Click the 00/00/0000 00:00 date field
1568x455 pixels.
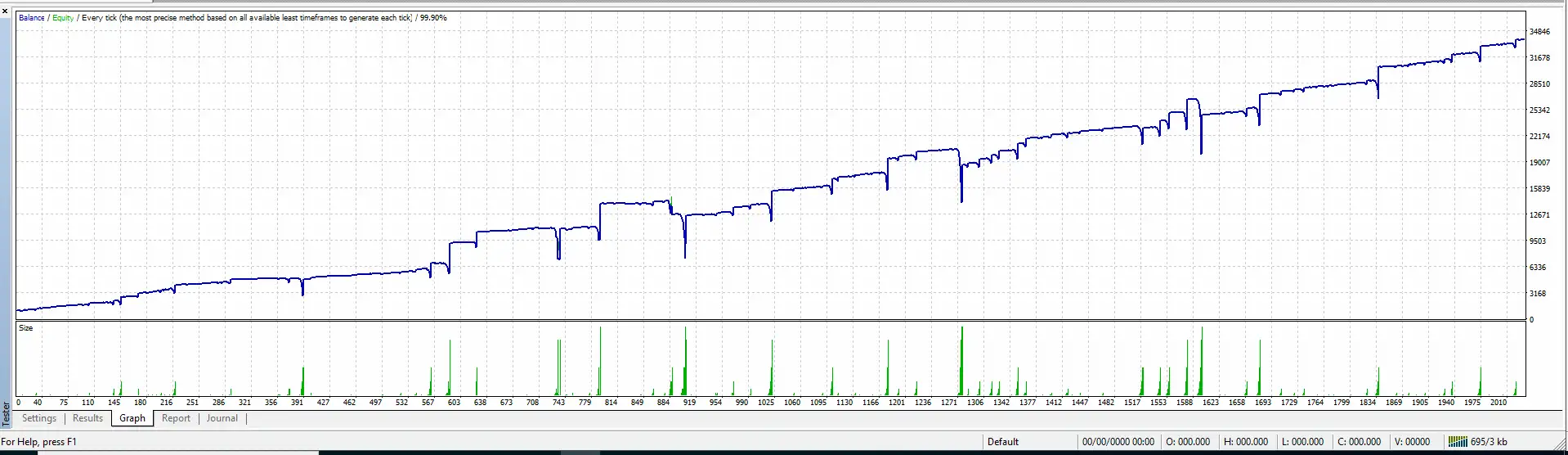click(1118, 442)
